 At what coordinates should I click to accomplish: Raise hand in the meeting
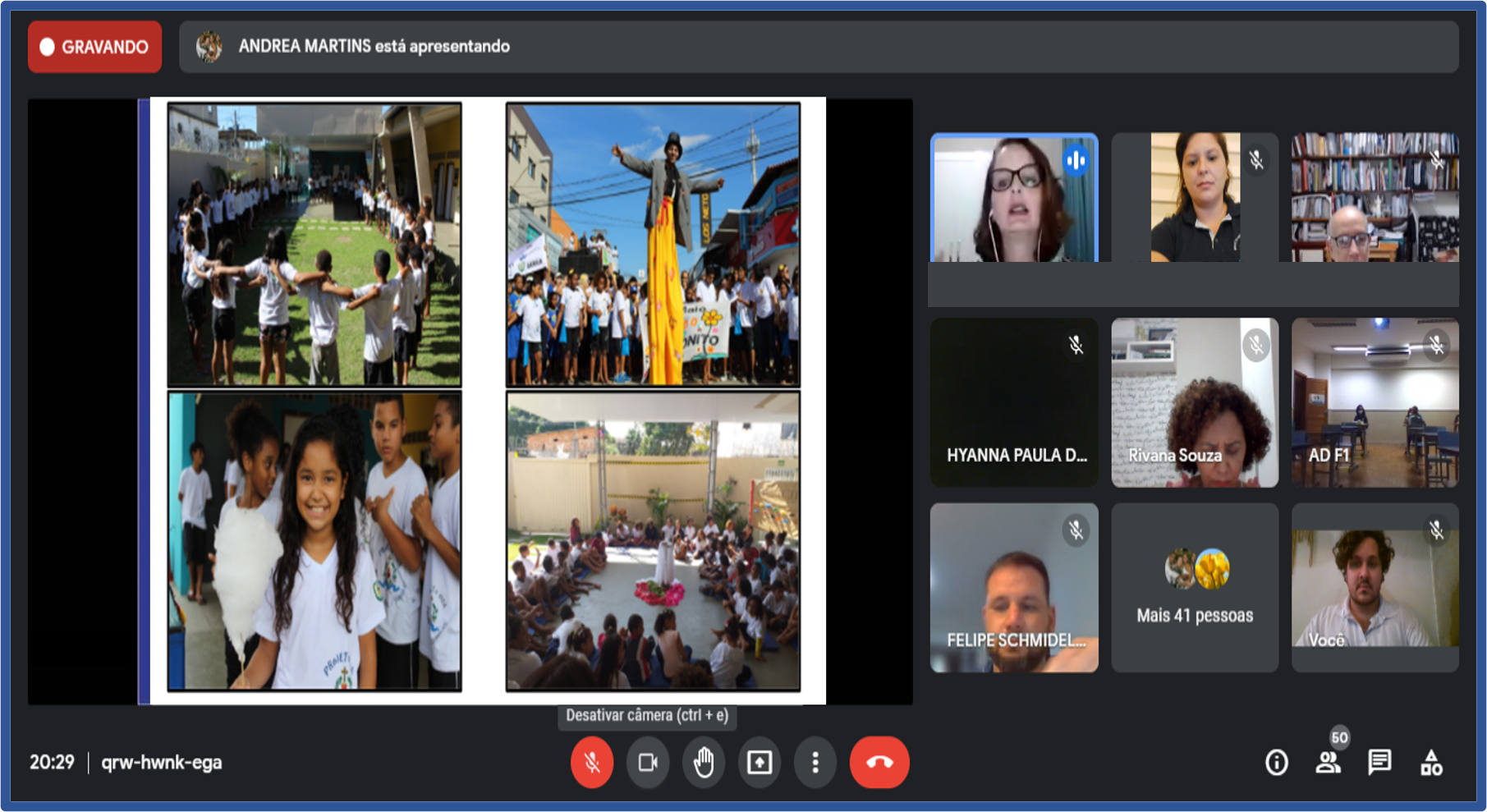click(x=704, y=763)
